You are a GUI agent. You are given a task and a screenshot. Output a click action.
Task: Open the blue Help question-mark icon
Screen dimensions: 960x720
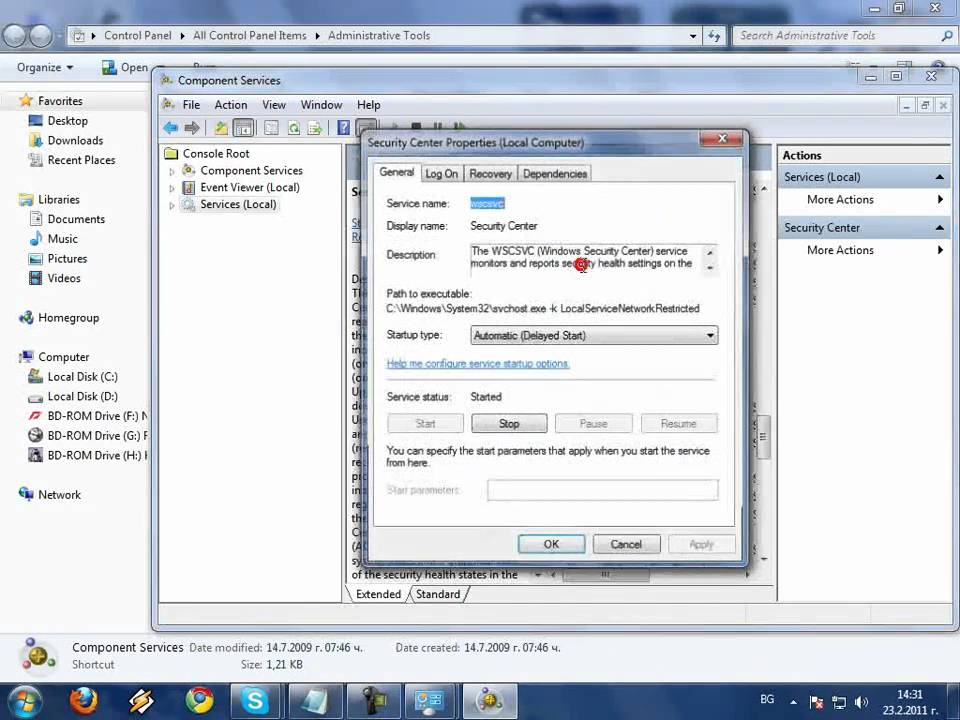pyautogui.click(x=343, y=127)
